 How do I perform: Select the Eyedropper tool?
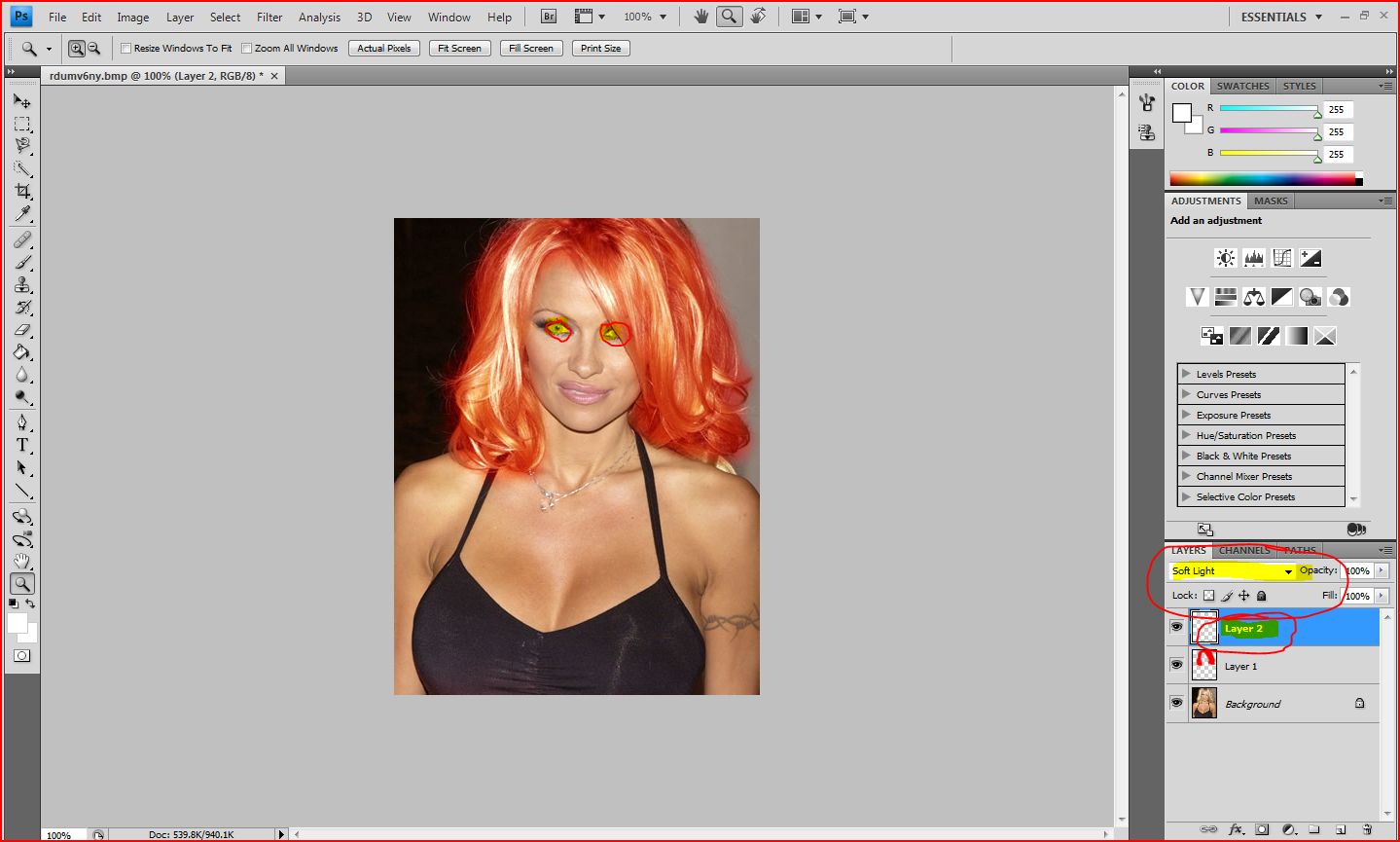click(21, 213)
